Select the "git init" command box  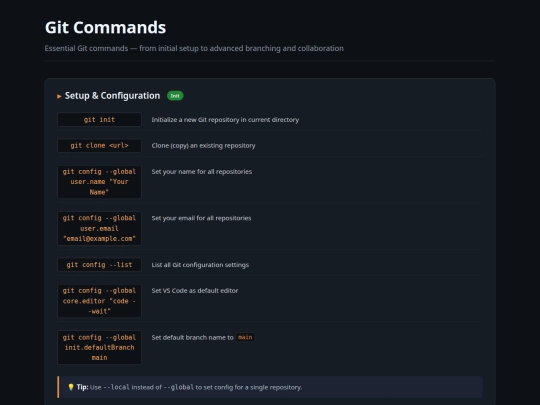point(100,120)
